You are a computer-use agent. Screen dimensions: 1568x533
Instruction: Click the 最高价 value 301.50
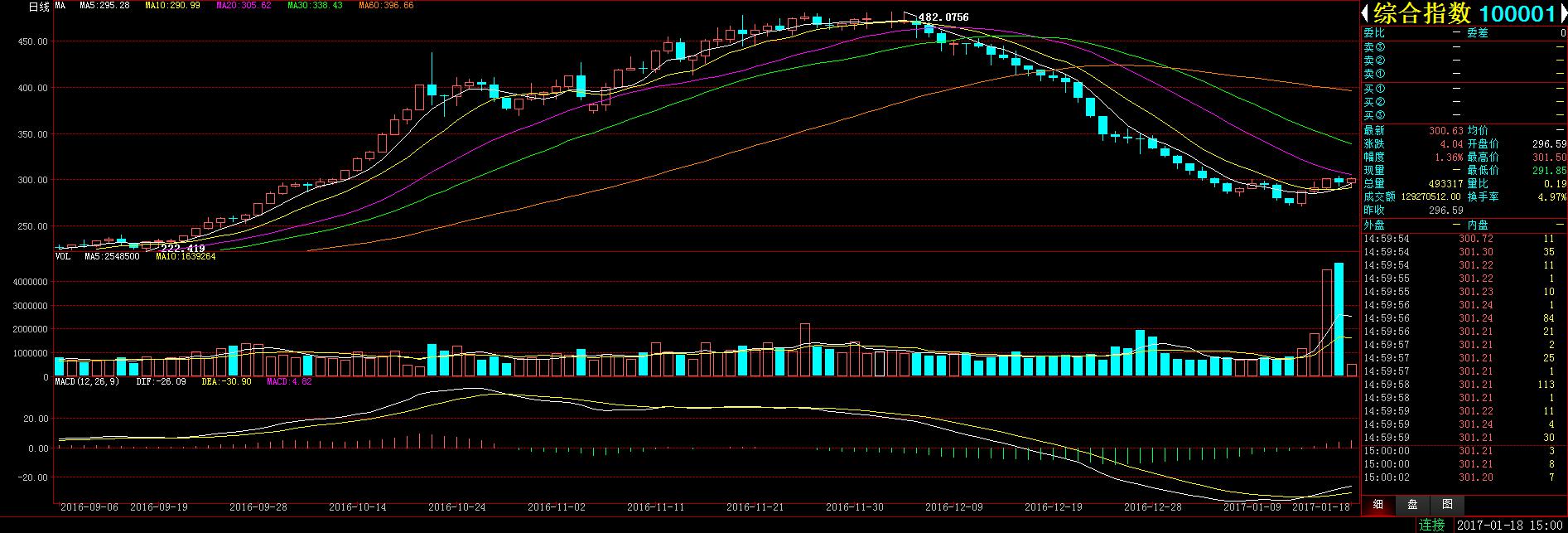(1550, 157)
